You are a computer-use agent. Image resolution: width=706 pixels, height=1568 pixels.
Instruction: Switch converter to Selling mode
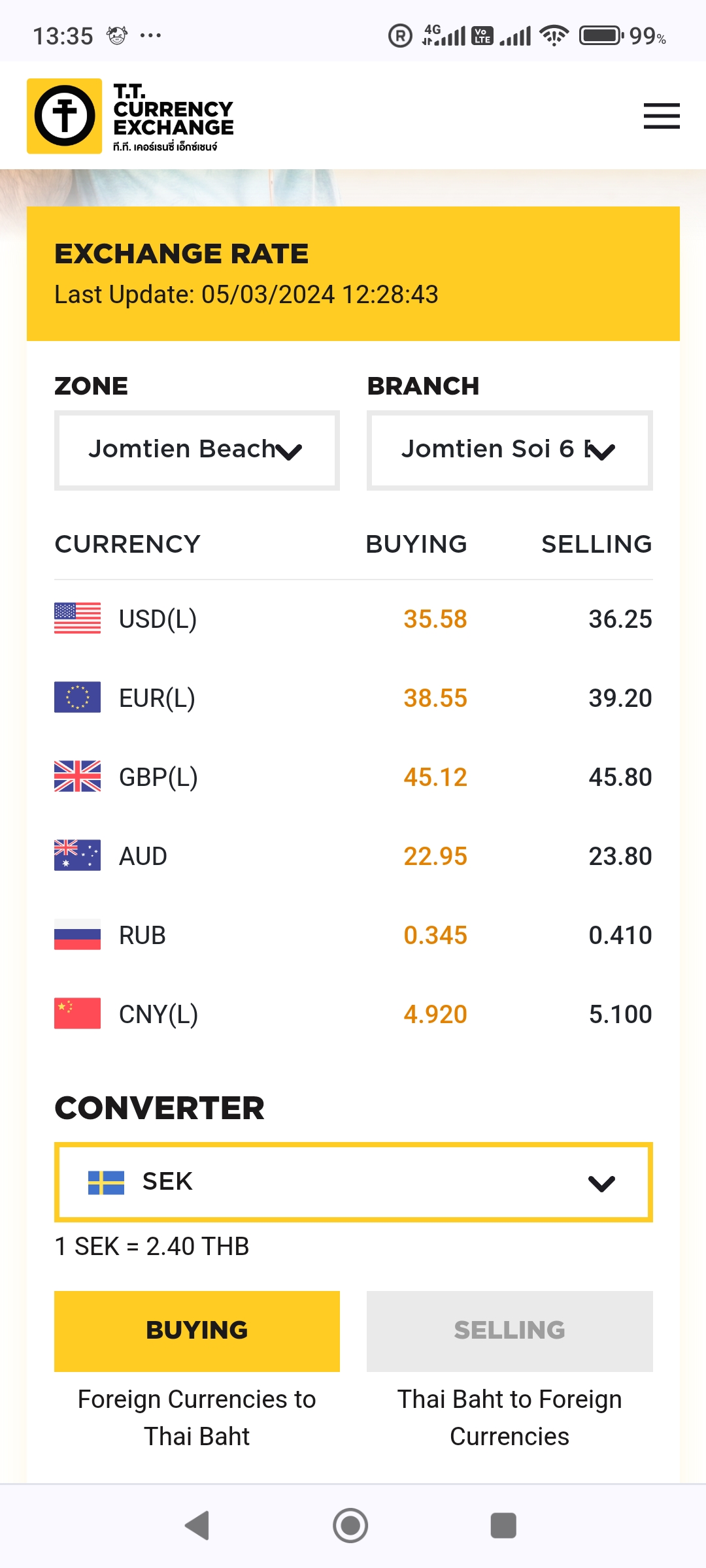point(509,1330)
